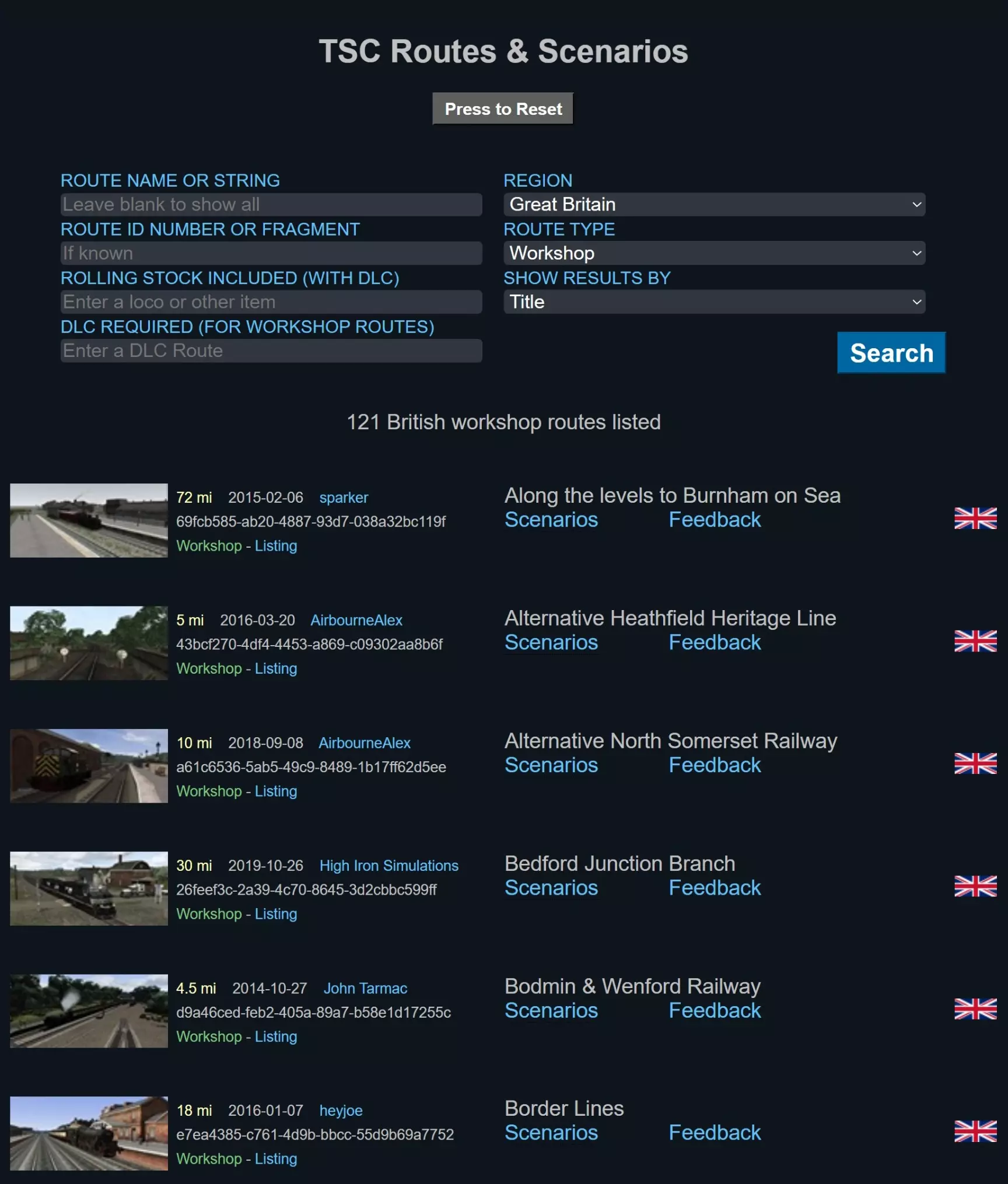Focus the Route Name or String field
The height and width of the screenshot is (1184, 1008).
coord(271,205)
